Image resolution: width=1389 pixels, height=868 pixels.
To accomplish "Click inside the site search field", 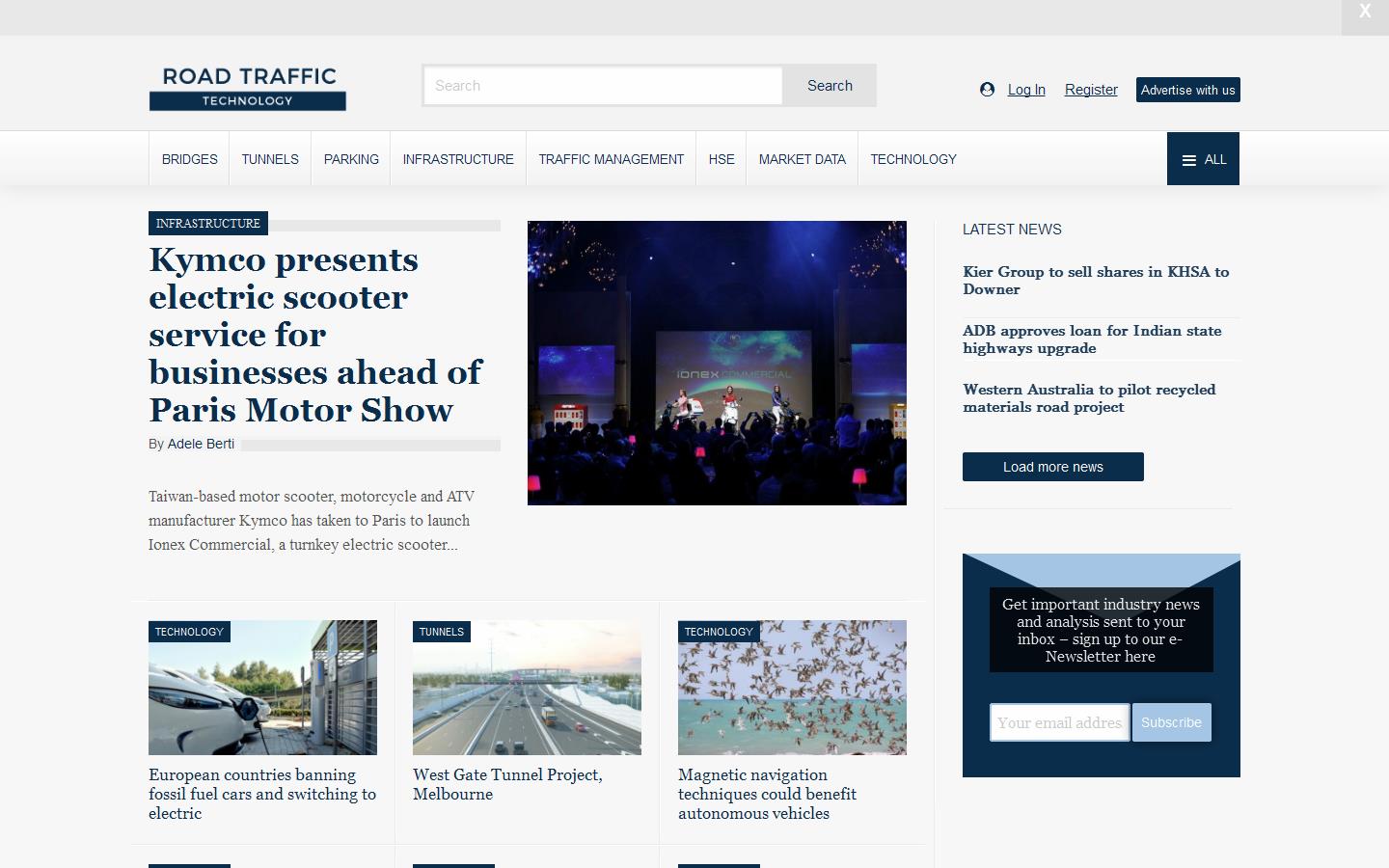I will (603, 86).
